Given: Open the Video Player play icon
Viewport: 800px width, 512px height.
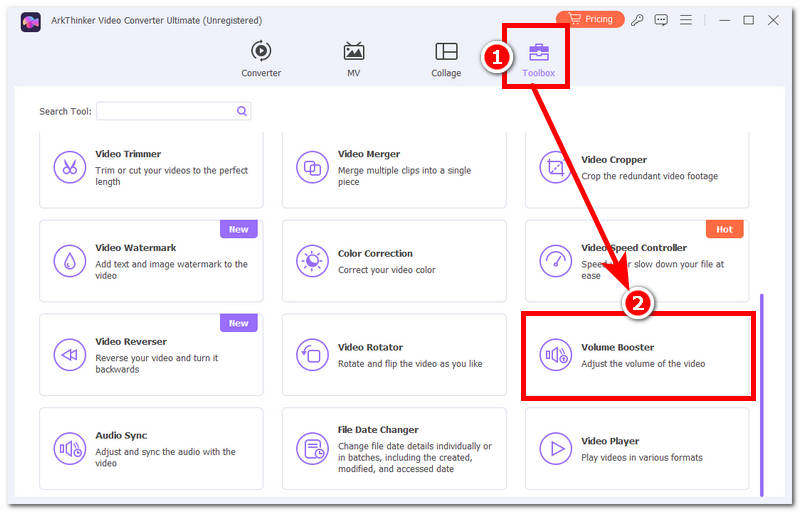Looking at the screenshot, I should [556, 449].
